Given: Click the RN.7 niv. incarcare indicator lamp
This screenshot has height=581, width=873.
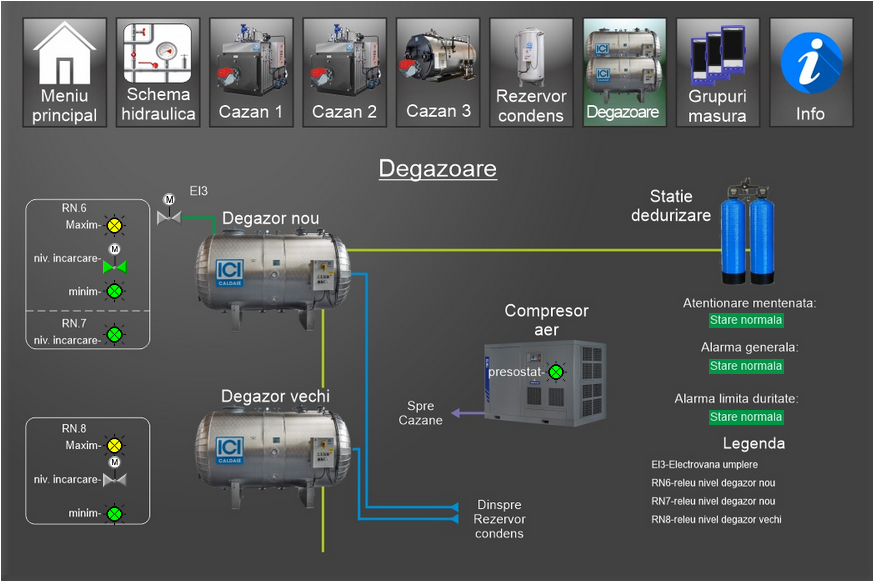Looking at the screenshot, I should pos(115,334).
